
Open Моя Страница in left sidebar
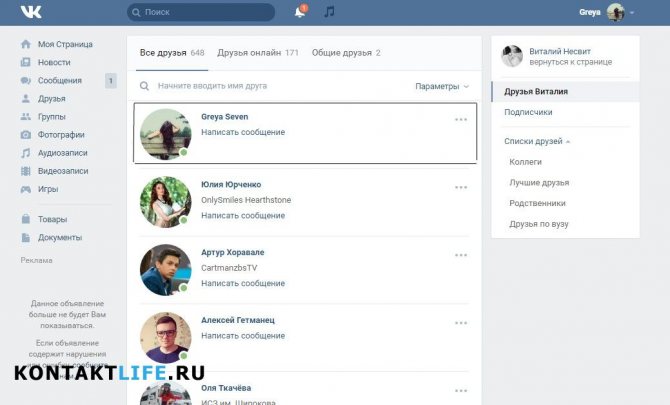point(65,44)
